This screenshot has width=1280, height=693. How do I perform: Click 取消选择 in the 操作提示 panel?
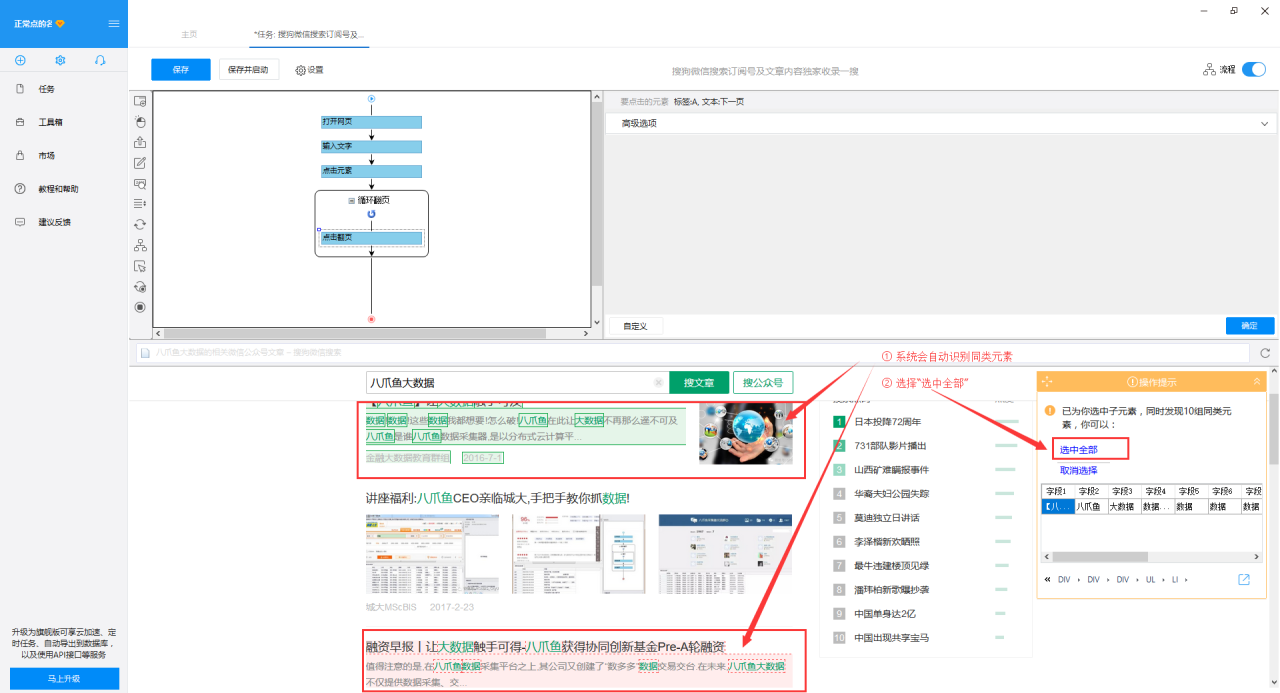(x=1079, y=470)
